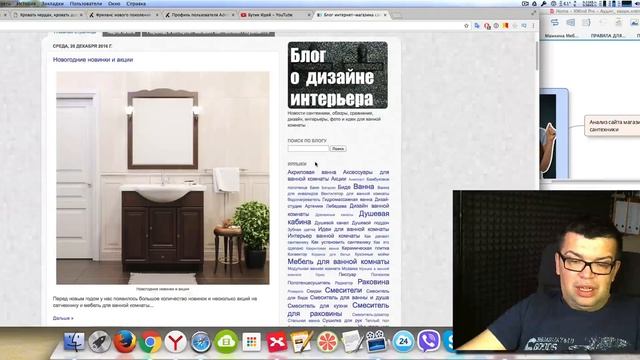Click the image icon in XMind toolbar
Viewport: 640px width, 360px height.
tap(635, 22)
